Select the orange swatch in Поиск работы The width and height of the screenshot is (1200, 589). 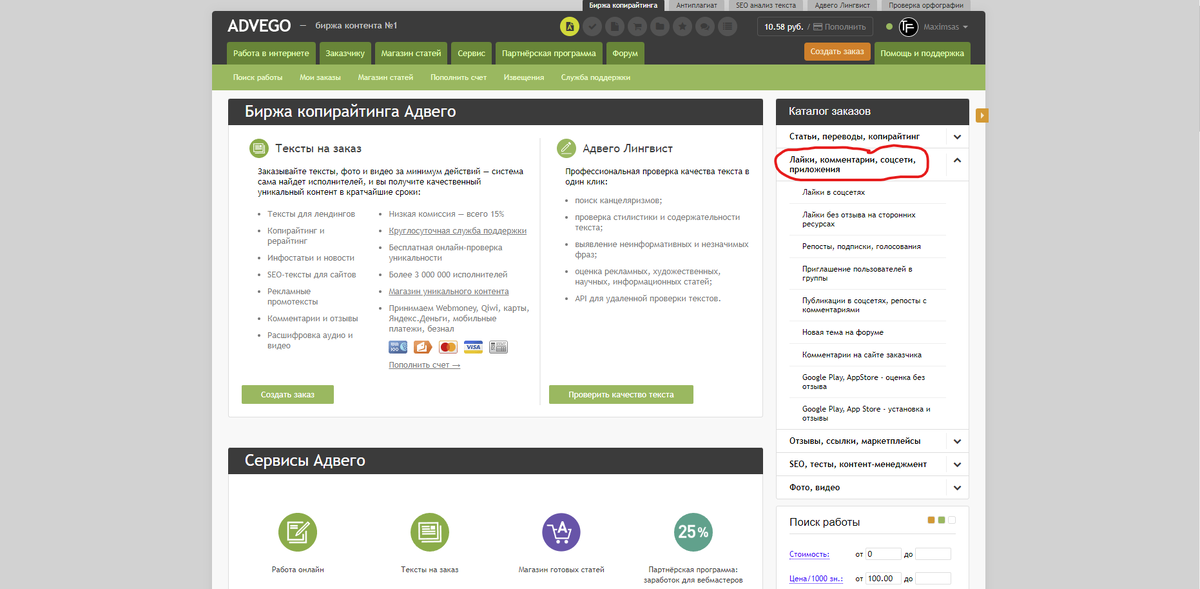pos(931,520)
